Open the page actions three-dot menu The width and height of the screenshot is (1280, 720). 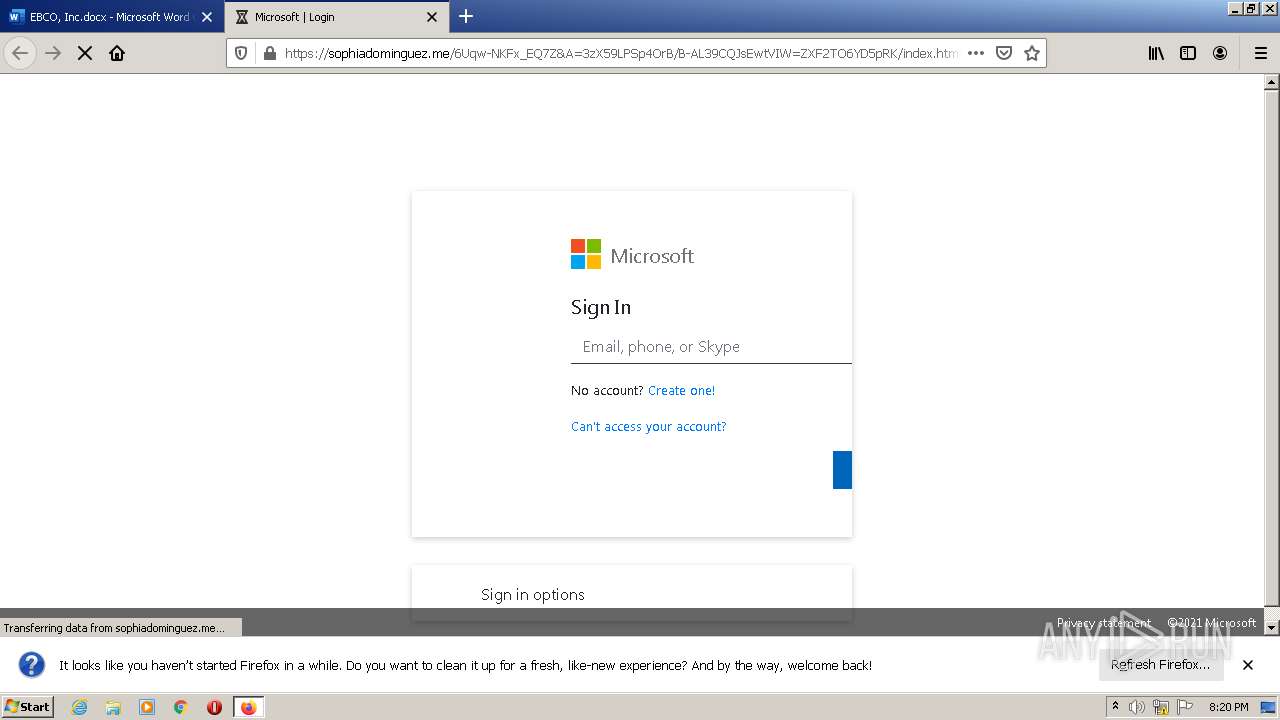[976, 53]
